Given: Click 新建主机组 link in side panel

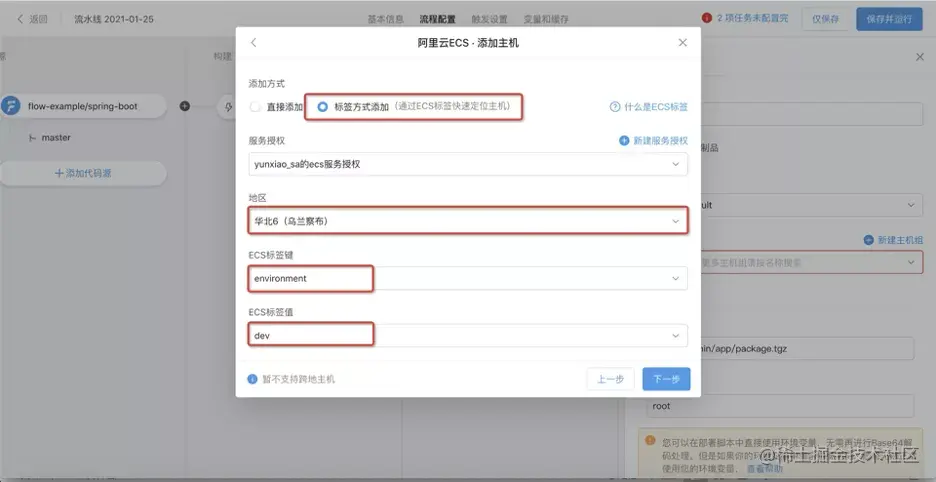Looking at the screenshot, I should click(900, 240).
